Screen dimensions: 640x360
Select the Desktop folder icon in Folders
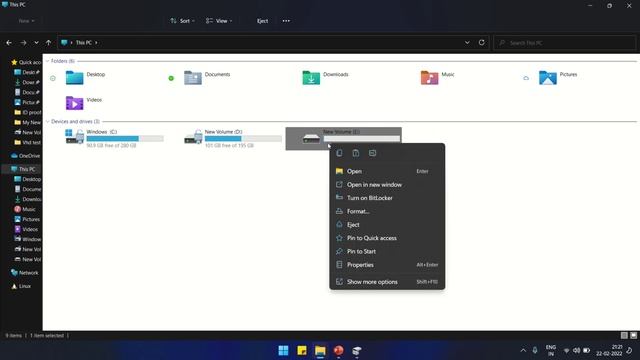74,78
